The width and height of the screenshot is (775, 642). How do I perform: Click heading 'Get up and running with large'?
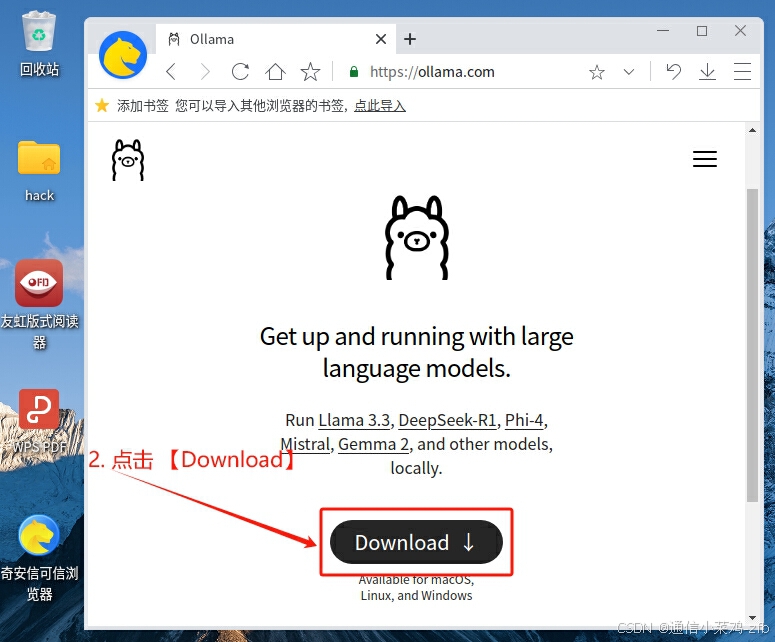(x=417, y=337)
